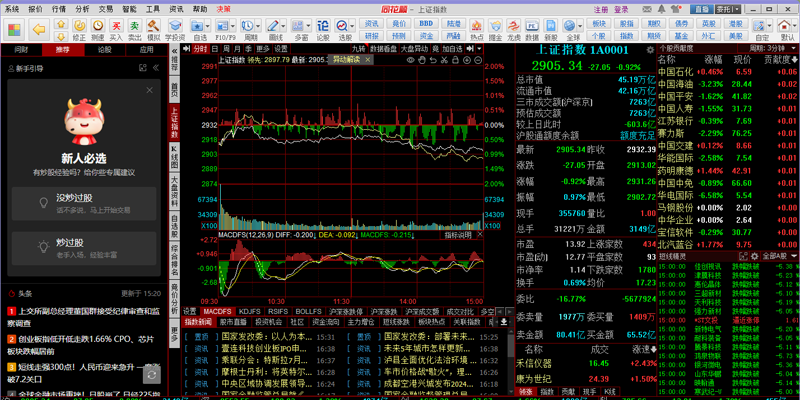Open the 分析 menu

pyautogui.click(x=83, y=8)
